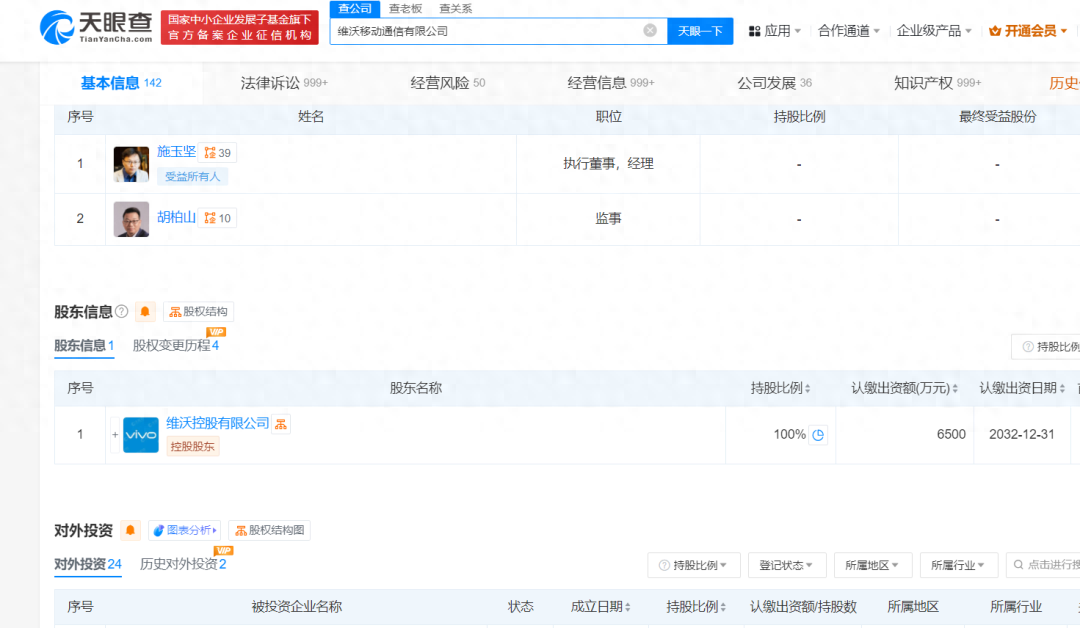Image resolution: width=1080 pixels, height=628 pixels.
Task: Expand the 维沃控股有限公司 row plus sign
Action: click(x=115, y=435)
